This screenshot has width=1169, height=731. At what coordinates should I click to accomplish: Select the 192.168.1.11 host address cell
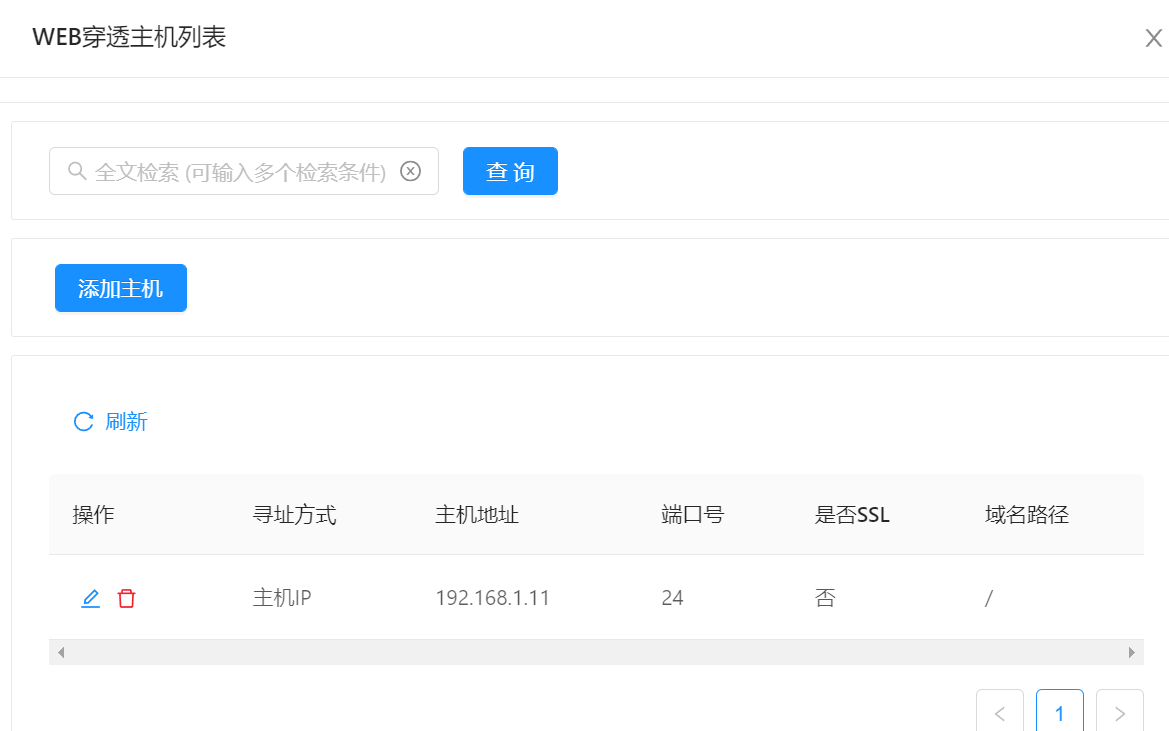[493, 599]
